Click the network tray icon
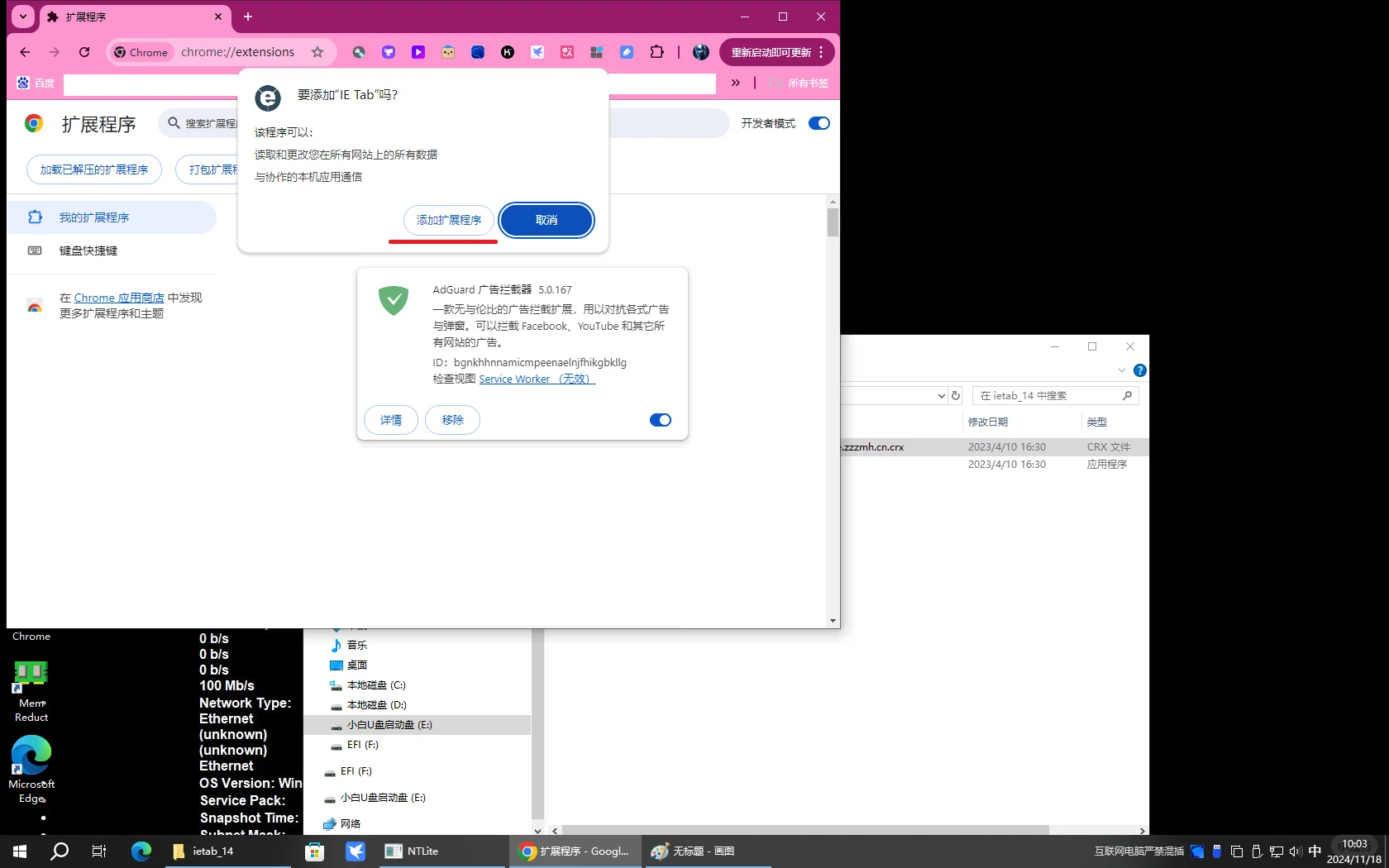 pyautogui.click(x=1277, y=851)
